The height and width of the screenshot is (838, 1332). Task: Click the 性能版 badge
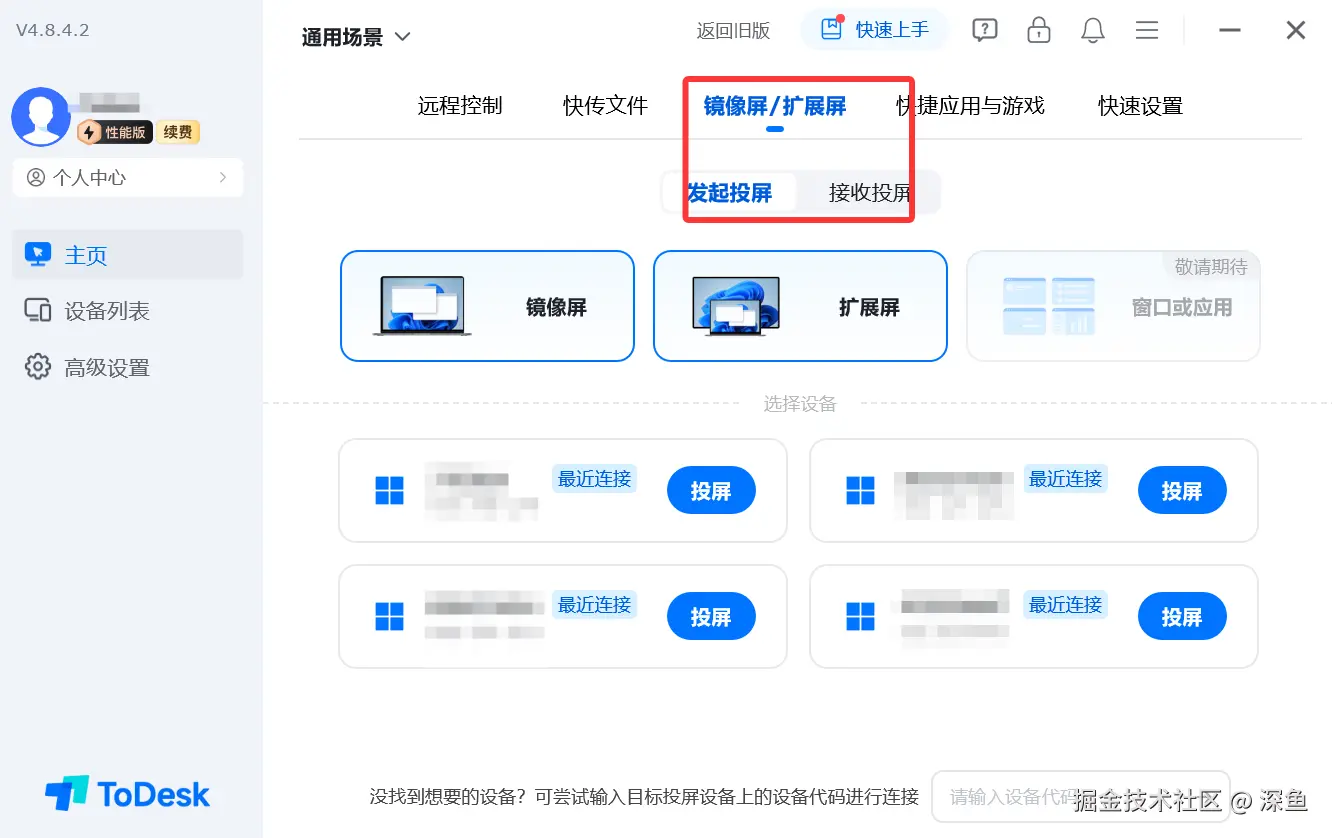tap(115, 132)
